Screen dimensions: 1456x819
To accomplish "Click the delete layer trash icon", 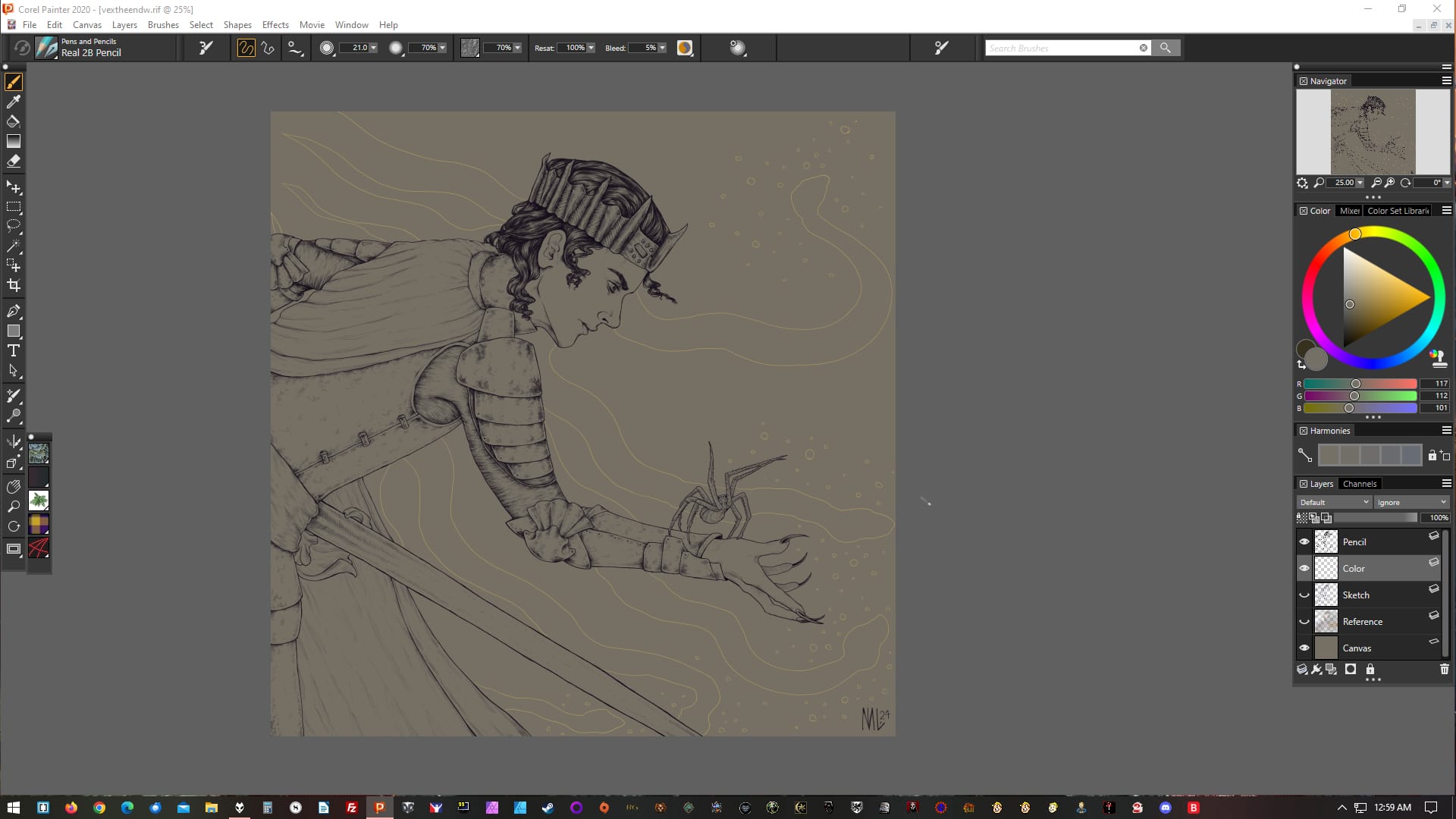I will click(x=1444, y=669).
